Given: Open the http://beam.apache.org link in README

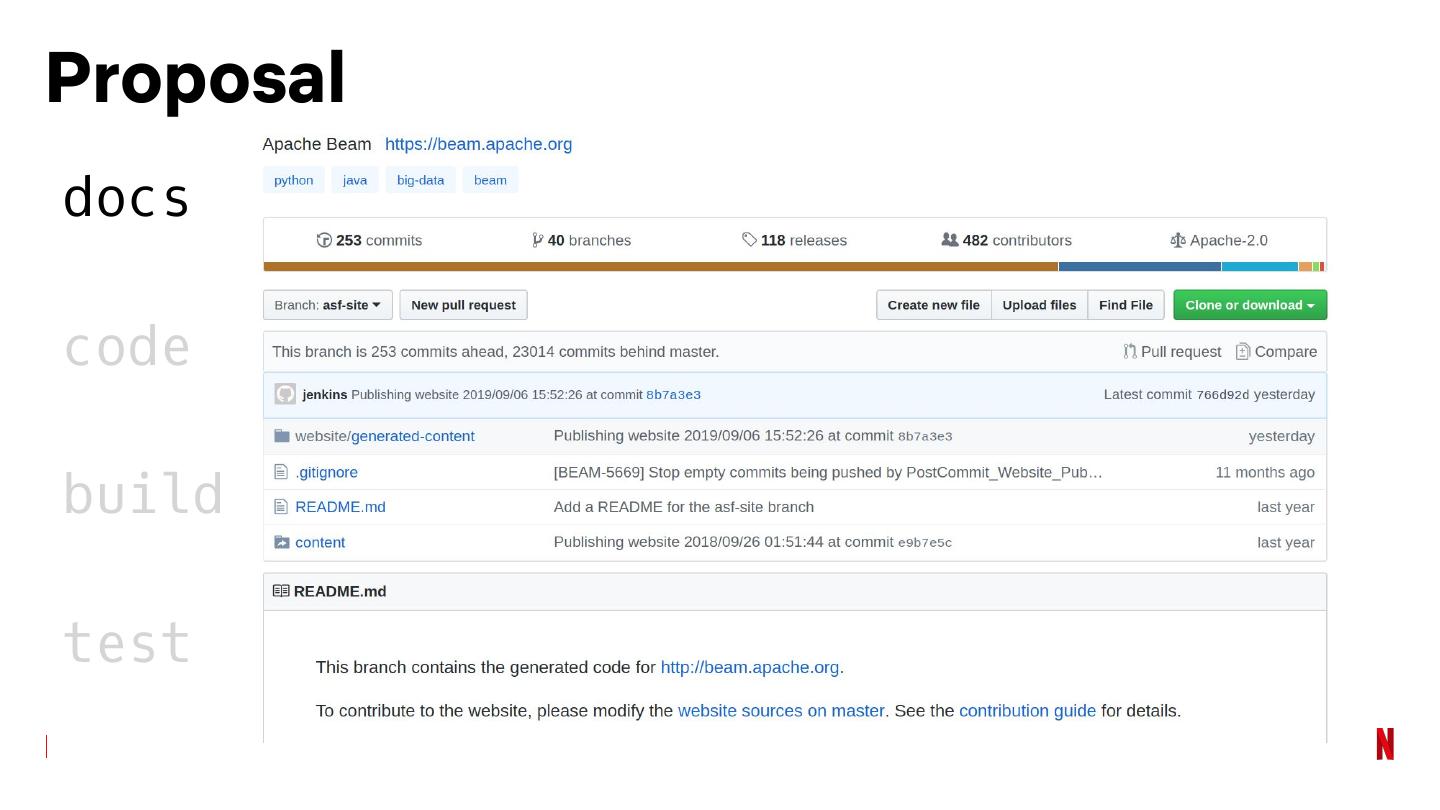Looking at the screenshot, I should pos(750,667).
